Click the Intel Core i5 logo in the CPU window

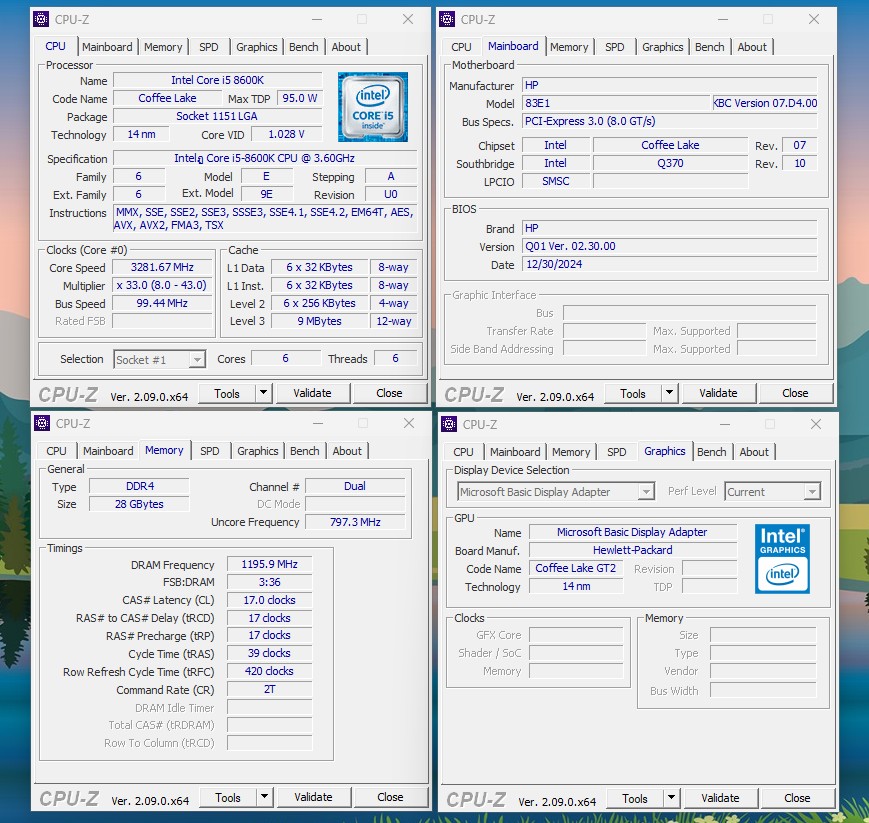click(373, 107)
